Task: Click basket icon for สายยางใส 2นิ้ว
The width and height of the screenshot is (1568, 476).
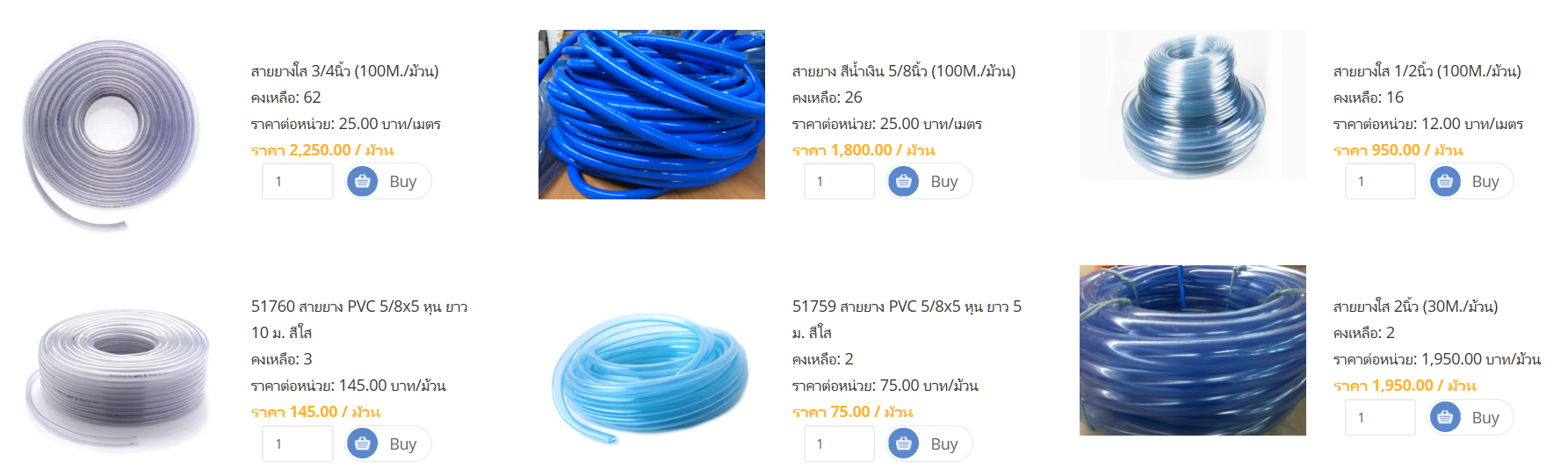Action: pos(1445,417)
